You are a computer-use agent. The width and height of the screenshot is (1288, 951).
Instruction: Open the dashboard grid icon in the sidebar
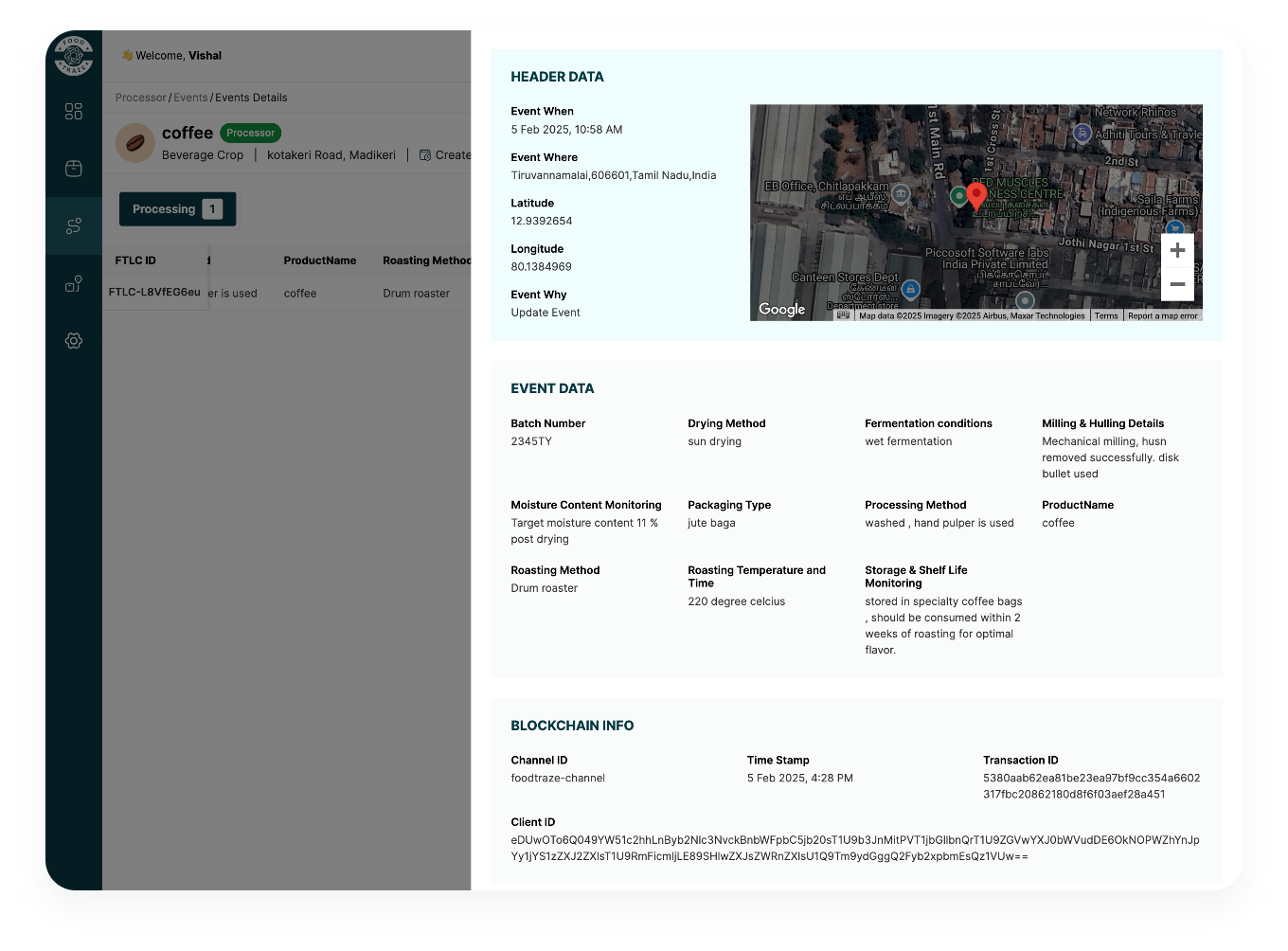[74, 112]
